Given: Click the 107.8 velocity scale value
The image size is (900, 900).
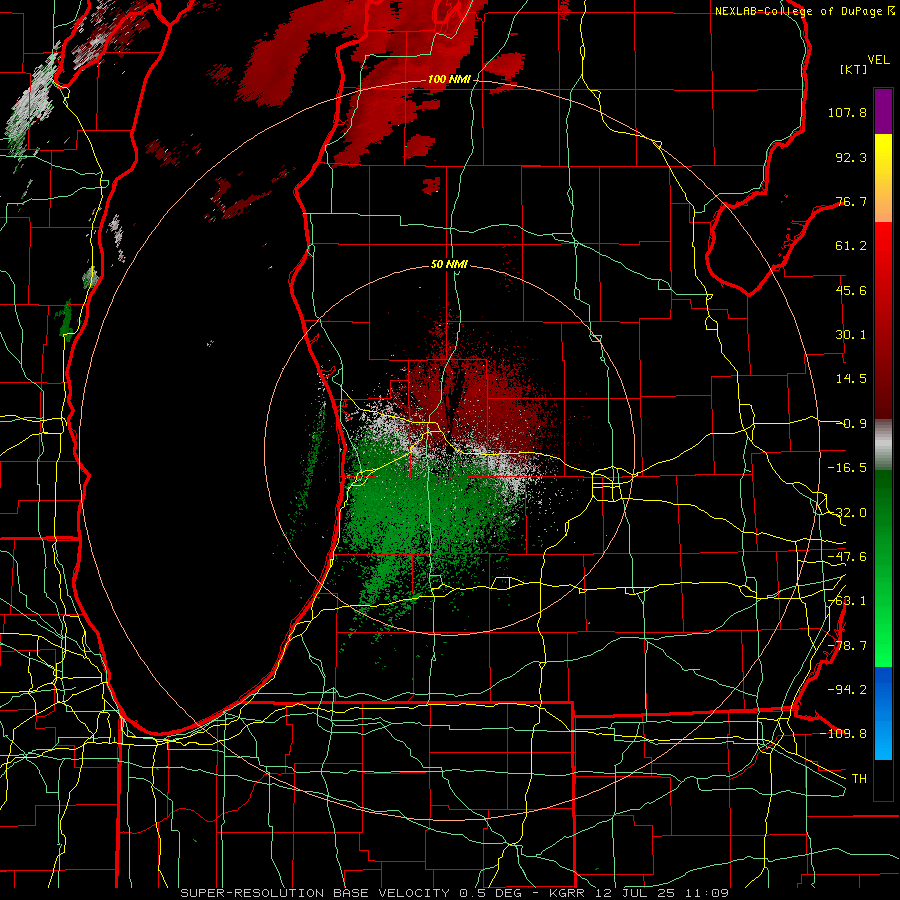Looking at the screenshot, I should tap(847, 112).
